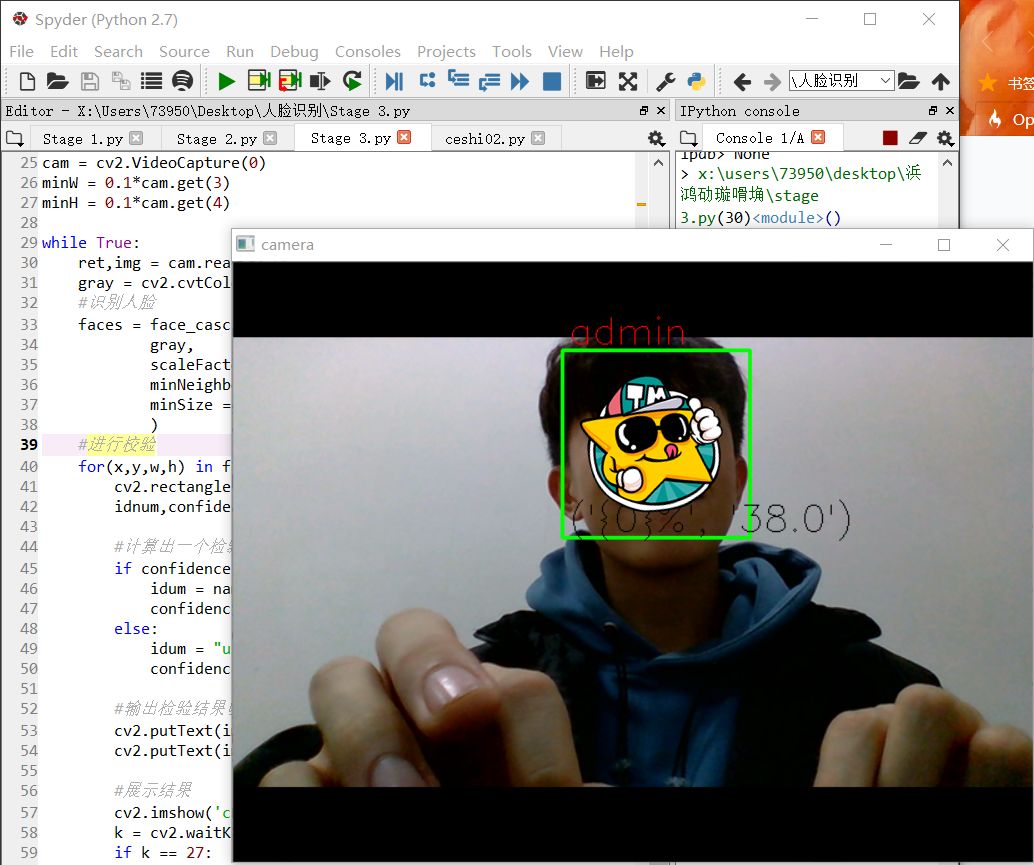Go back with the left arrow icon
Viewport: 1034px width, 865px height.
[x=742, y=82]
